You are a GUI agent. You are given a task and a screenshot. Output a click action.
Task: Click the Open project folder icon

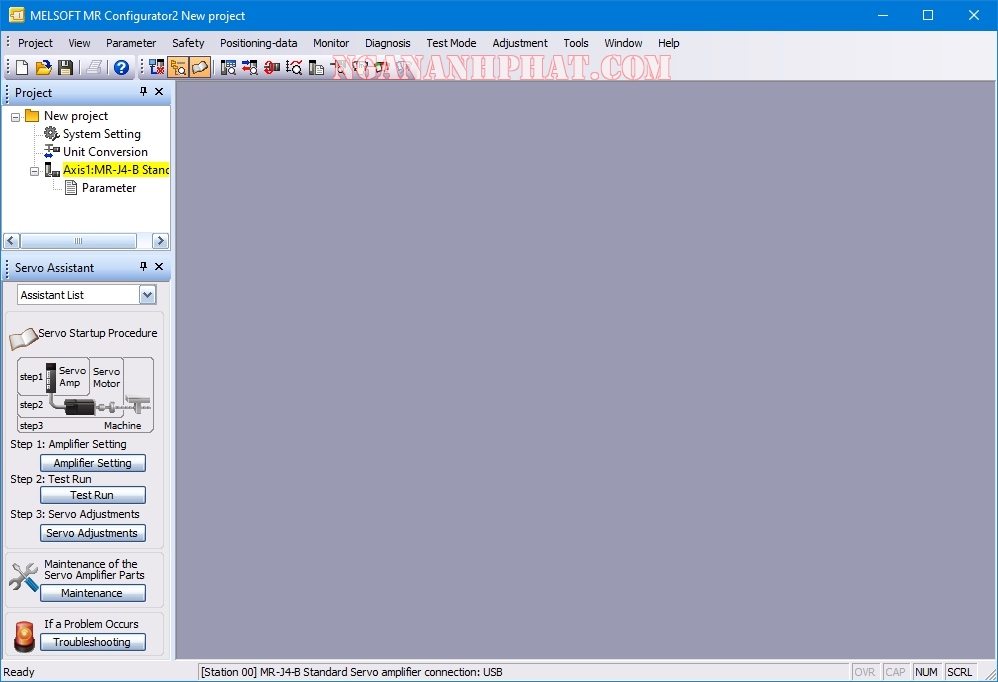(x=43, y=66)
